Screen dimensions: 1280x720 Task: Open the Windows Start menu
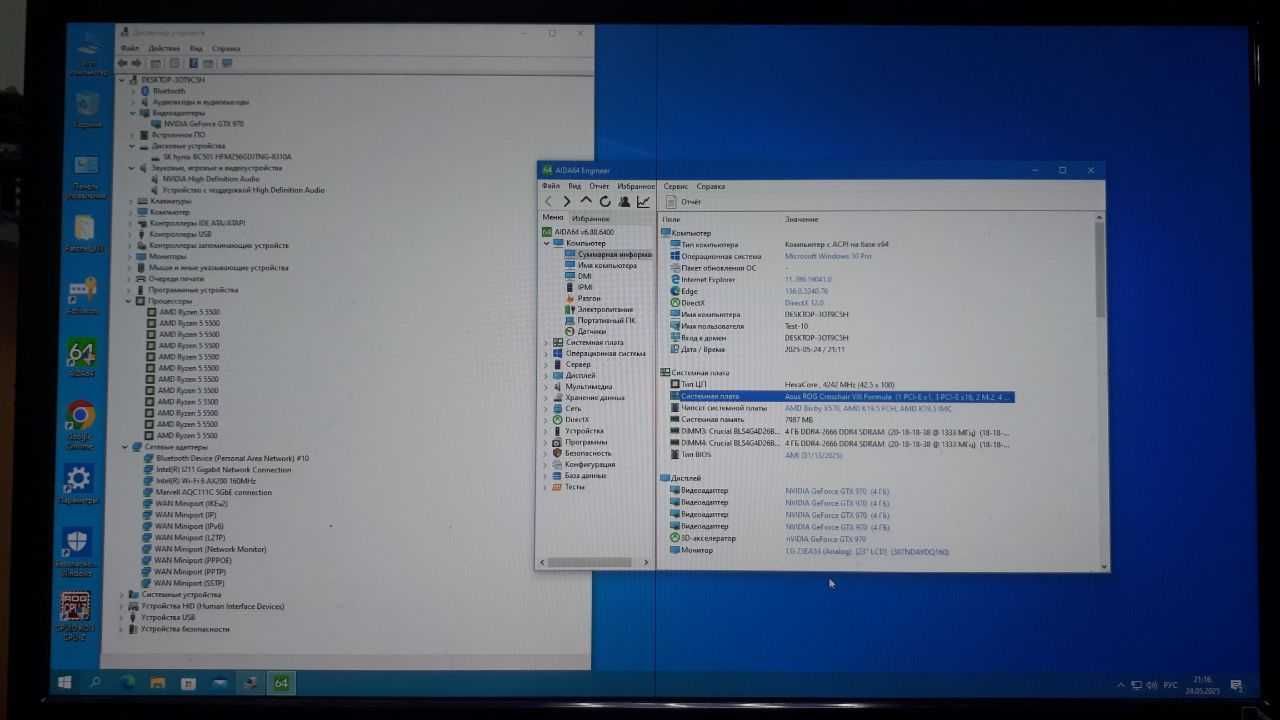pyautogui.click(x=64, y=682)
